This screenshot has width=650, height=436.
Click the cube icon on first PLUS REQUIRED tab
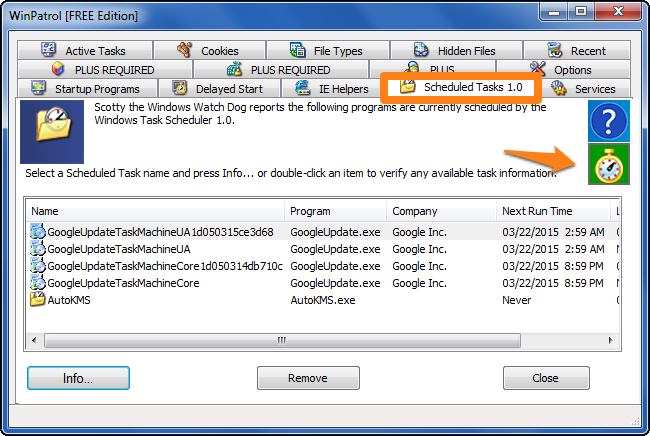tap(58, 68)
